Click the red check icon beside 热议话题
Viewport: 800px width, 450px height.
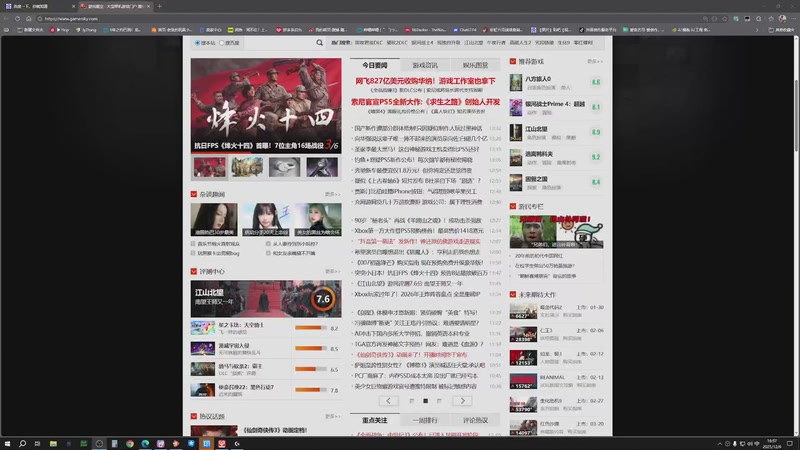tap(194, 416)
